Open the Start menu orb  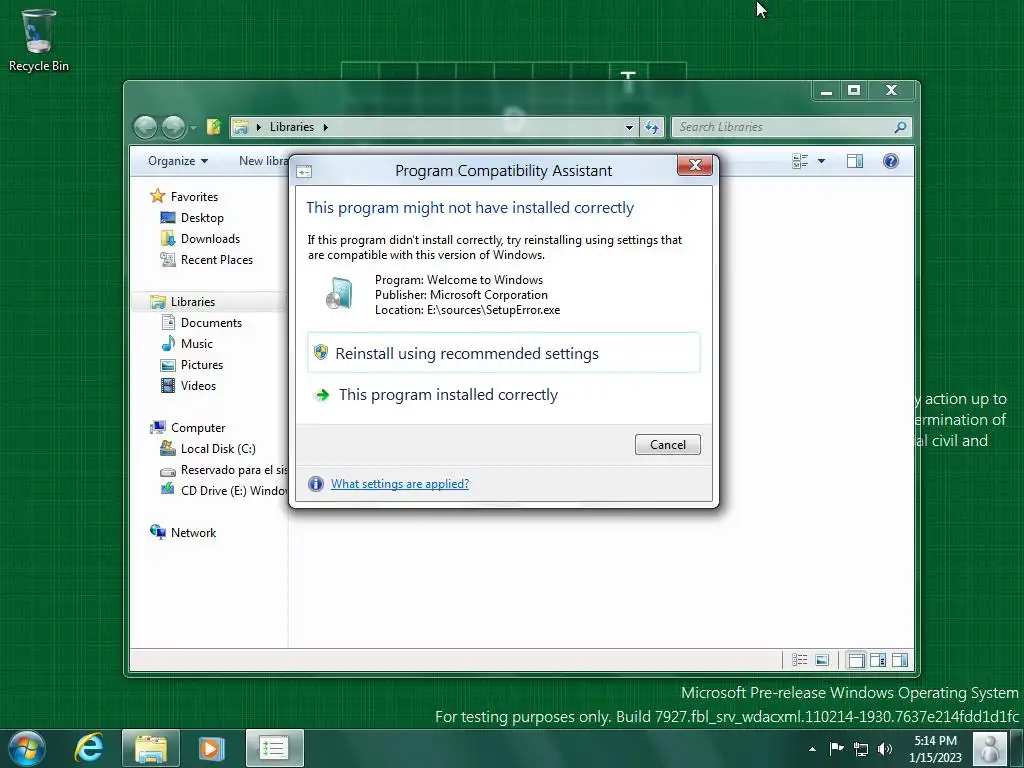26,748
